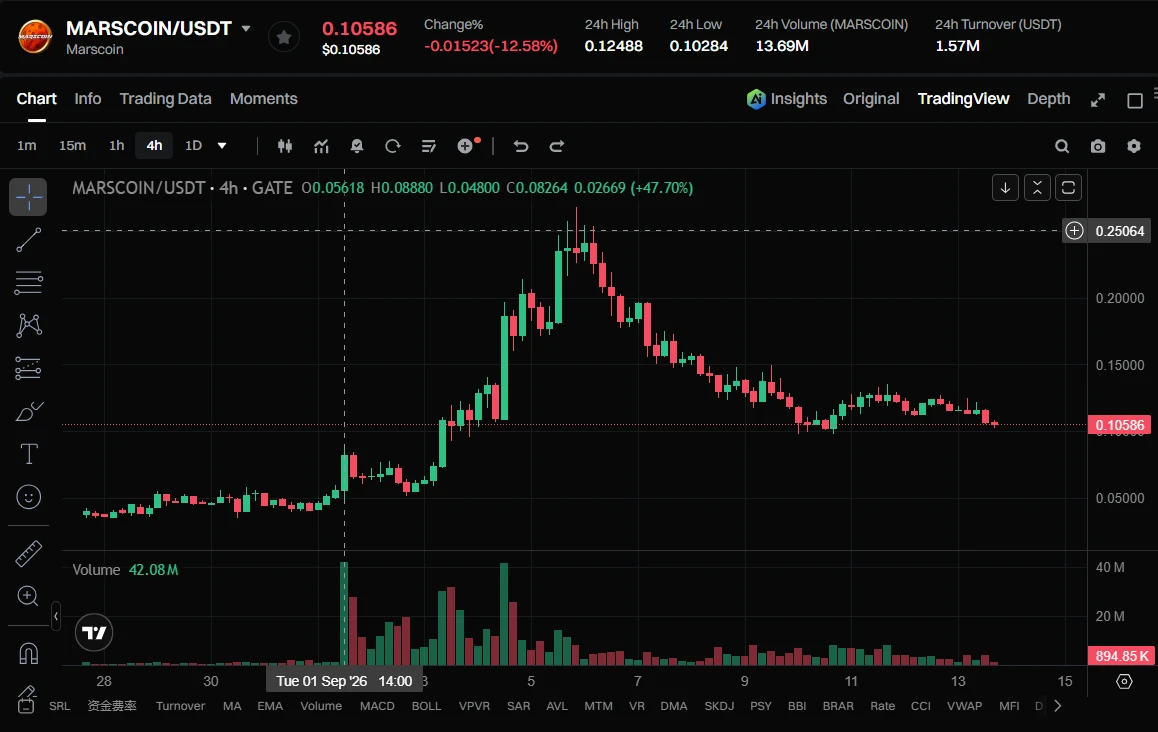Click the TradingView logo badge

point(94,633)
